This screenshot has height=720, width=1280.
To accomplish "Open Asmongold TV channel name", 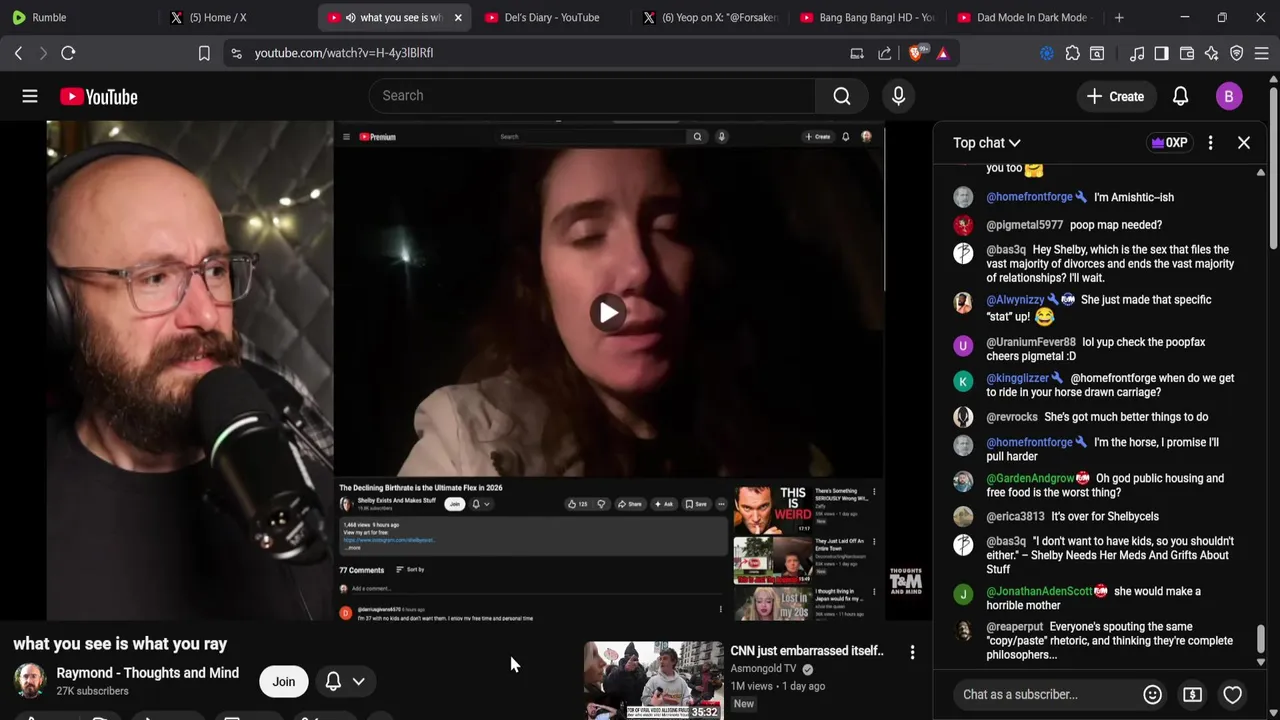I will 763,669.
